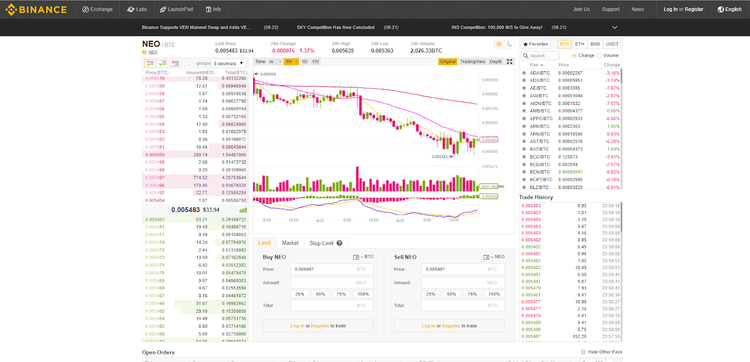
Task: Open the groups decimals dropdown
Action: pyautogui.click(x=229, y=63)
